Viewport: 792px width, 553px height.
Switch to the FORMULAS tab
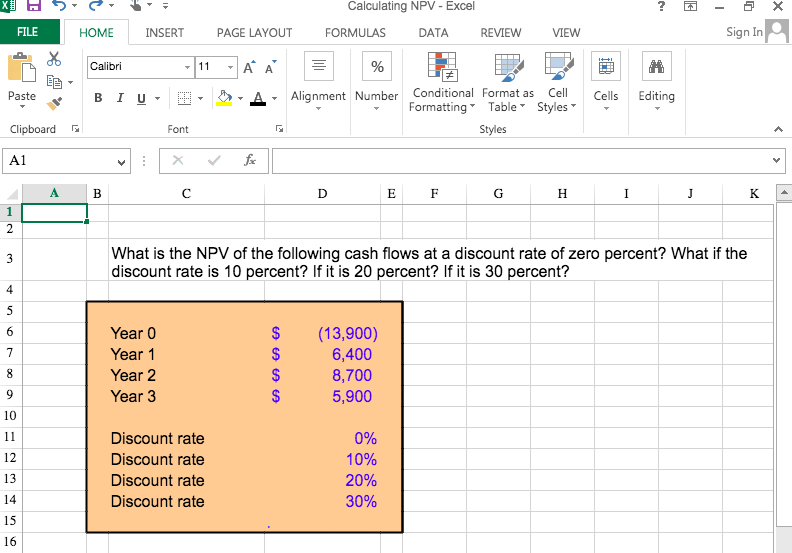pyautogui.click(x=355, y=33)
